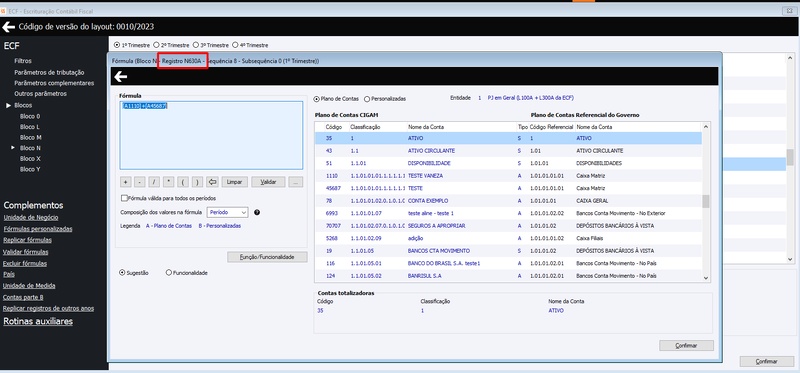Insert the multiplication operator button

coord(169,182)
